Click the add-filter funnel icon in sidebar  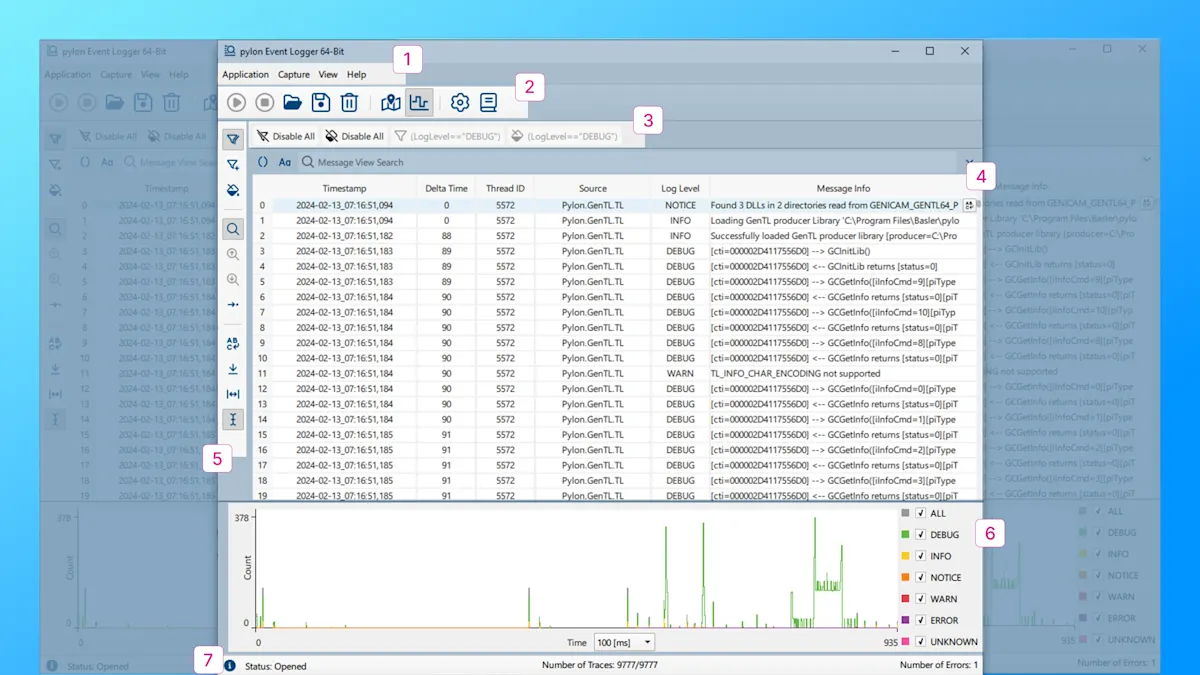[x=233, y=164]
